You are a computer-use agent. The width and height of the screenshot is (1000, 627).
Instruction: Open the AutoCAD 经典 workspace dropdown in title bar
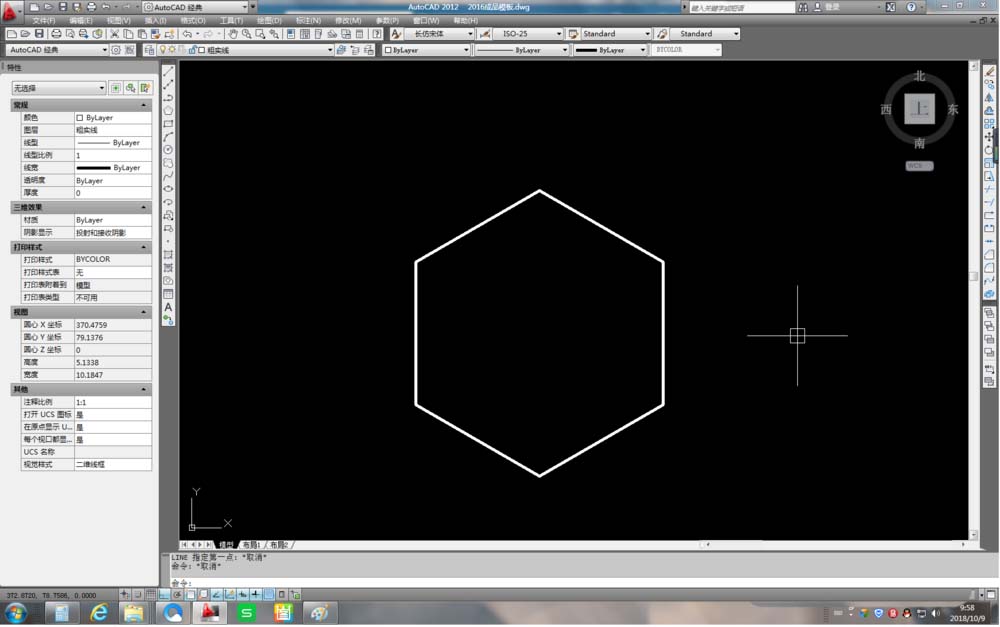click(195, 7)
